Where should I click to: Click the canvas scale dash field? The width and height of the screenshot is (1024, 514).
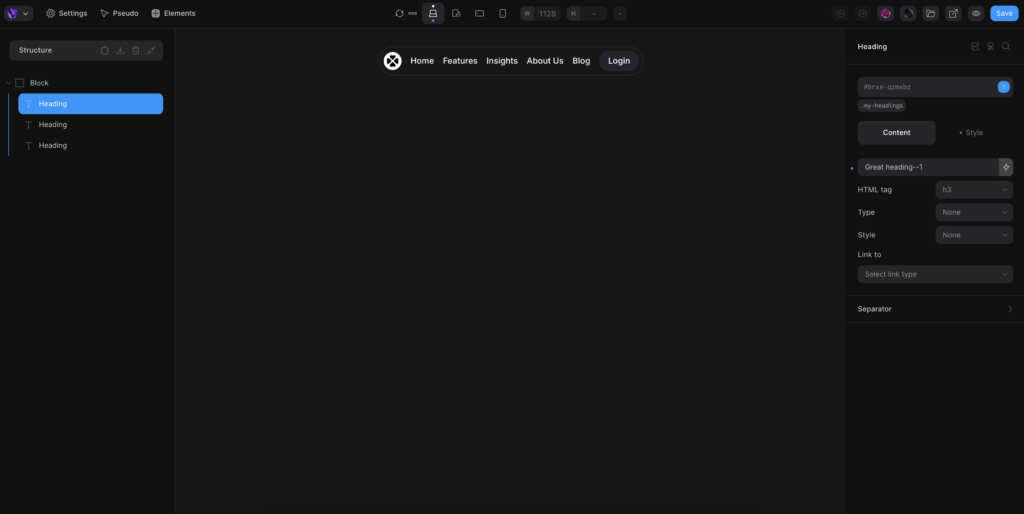620,13
